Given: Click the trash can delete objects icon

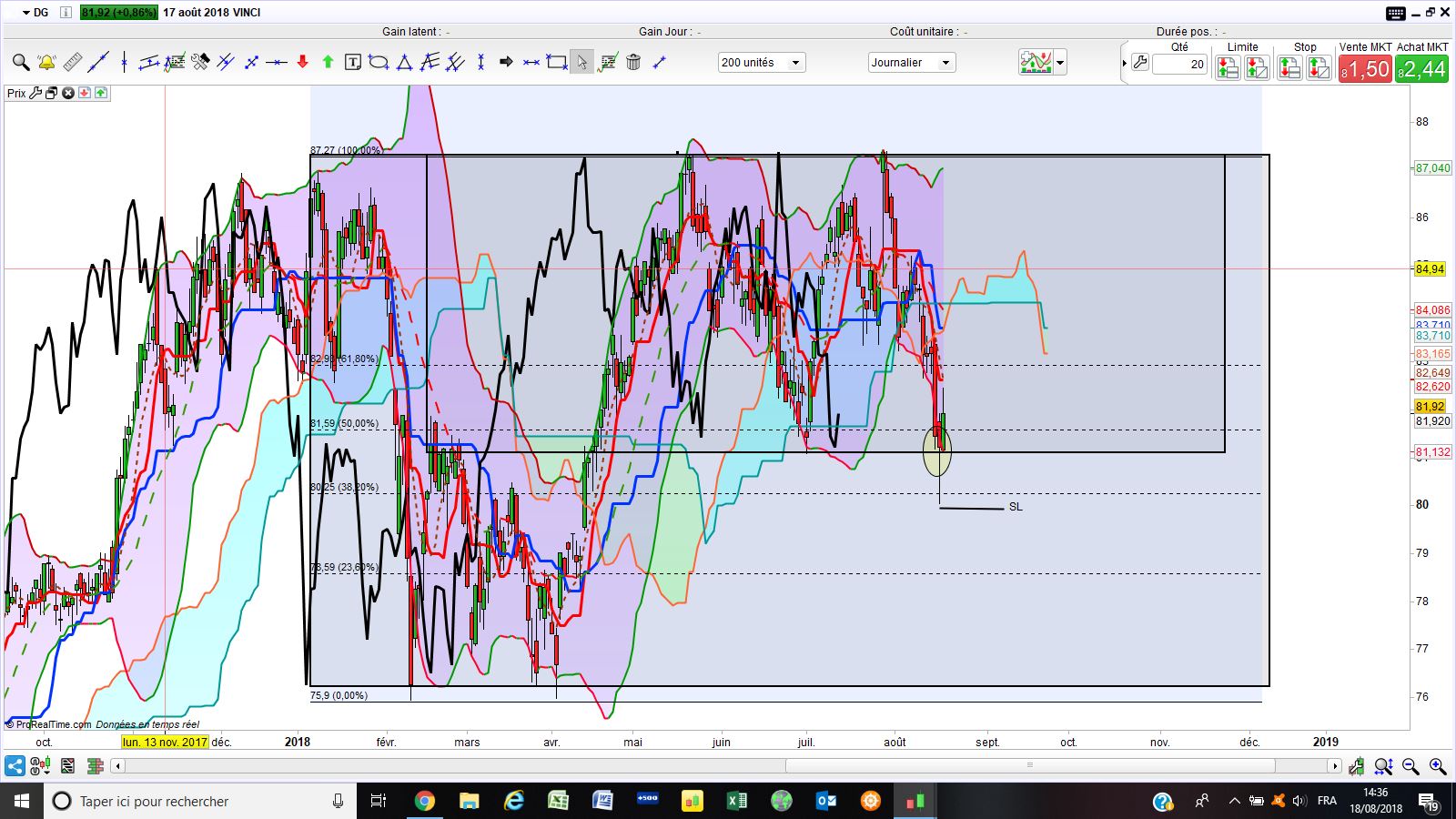Looking at the screenshot, I should [634, 63].
